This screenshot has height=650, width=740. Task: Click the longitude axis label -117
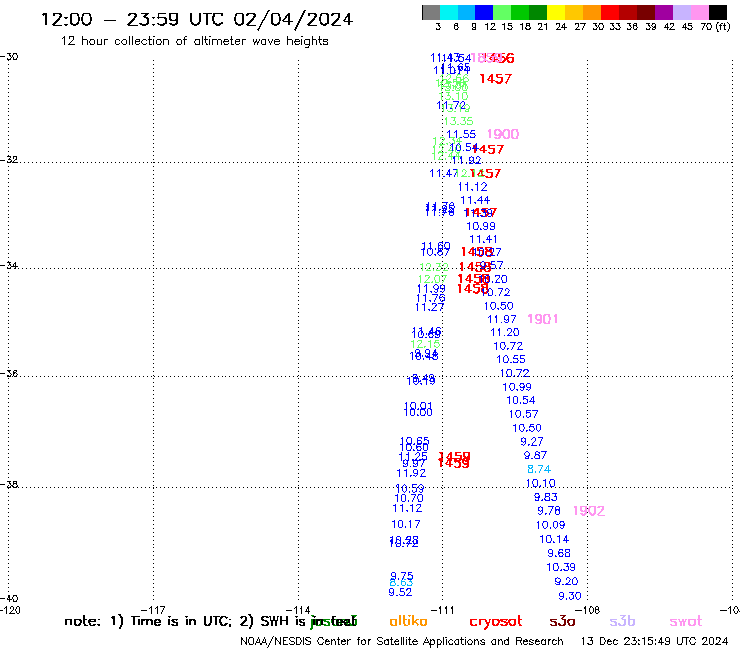[x=153, y=610]
